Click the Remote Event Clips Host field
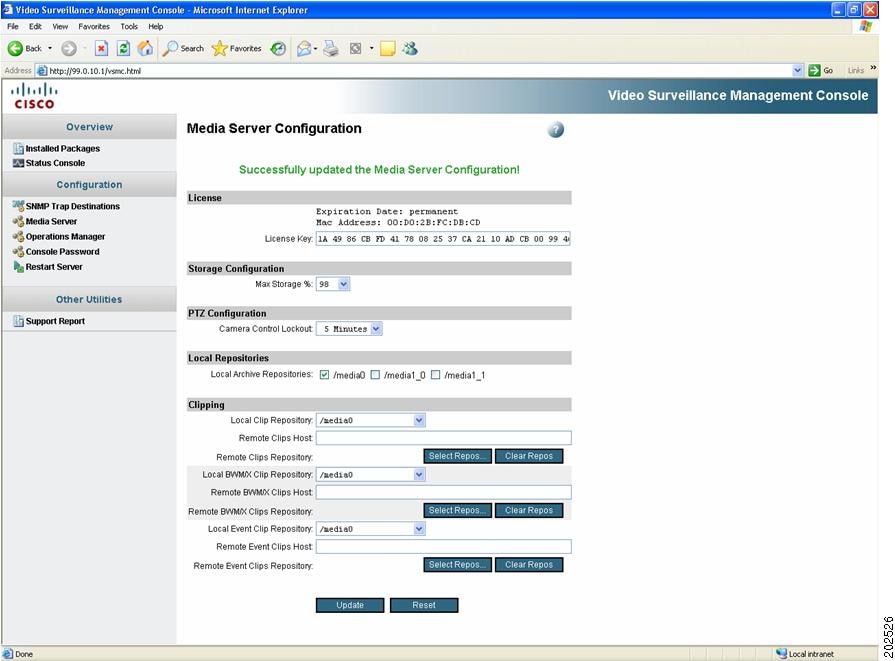This screenshot has width=895, height=661. [x=444, y=546]
